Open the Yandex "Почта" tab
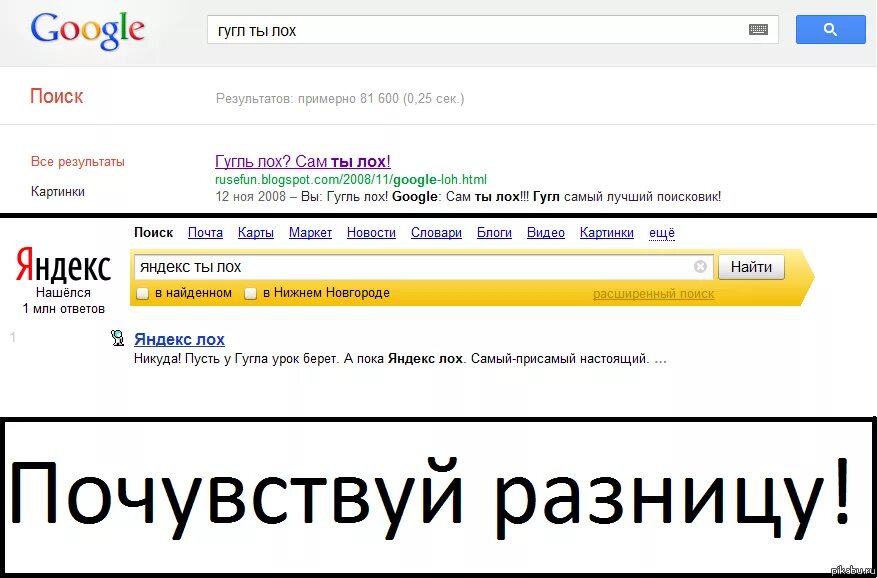877x578 pixels. coord(205,233)
